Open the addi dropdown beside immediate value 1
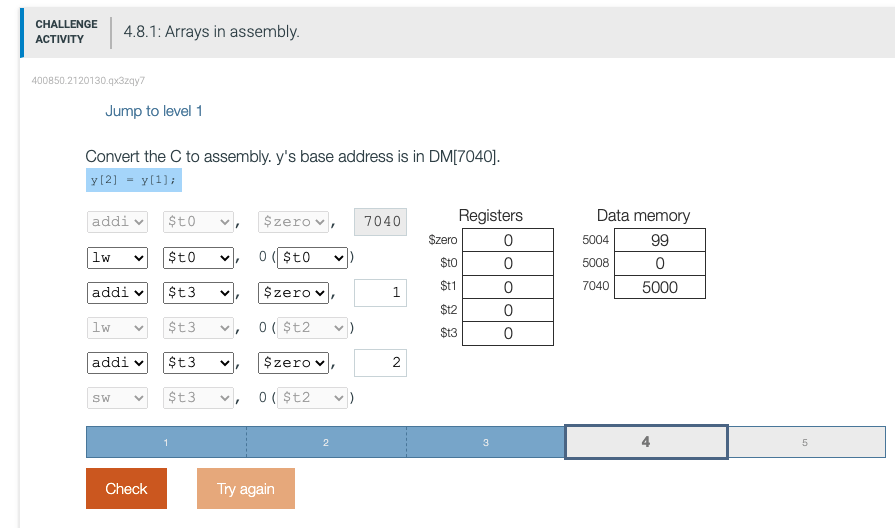Screen dimensions: 895x528 [x=117, y=293]
